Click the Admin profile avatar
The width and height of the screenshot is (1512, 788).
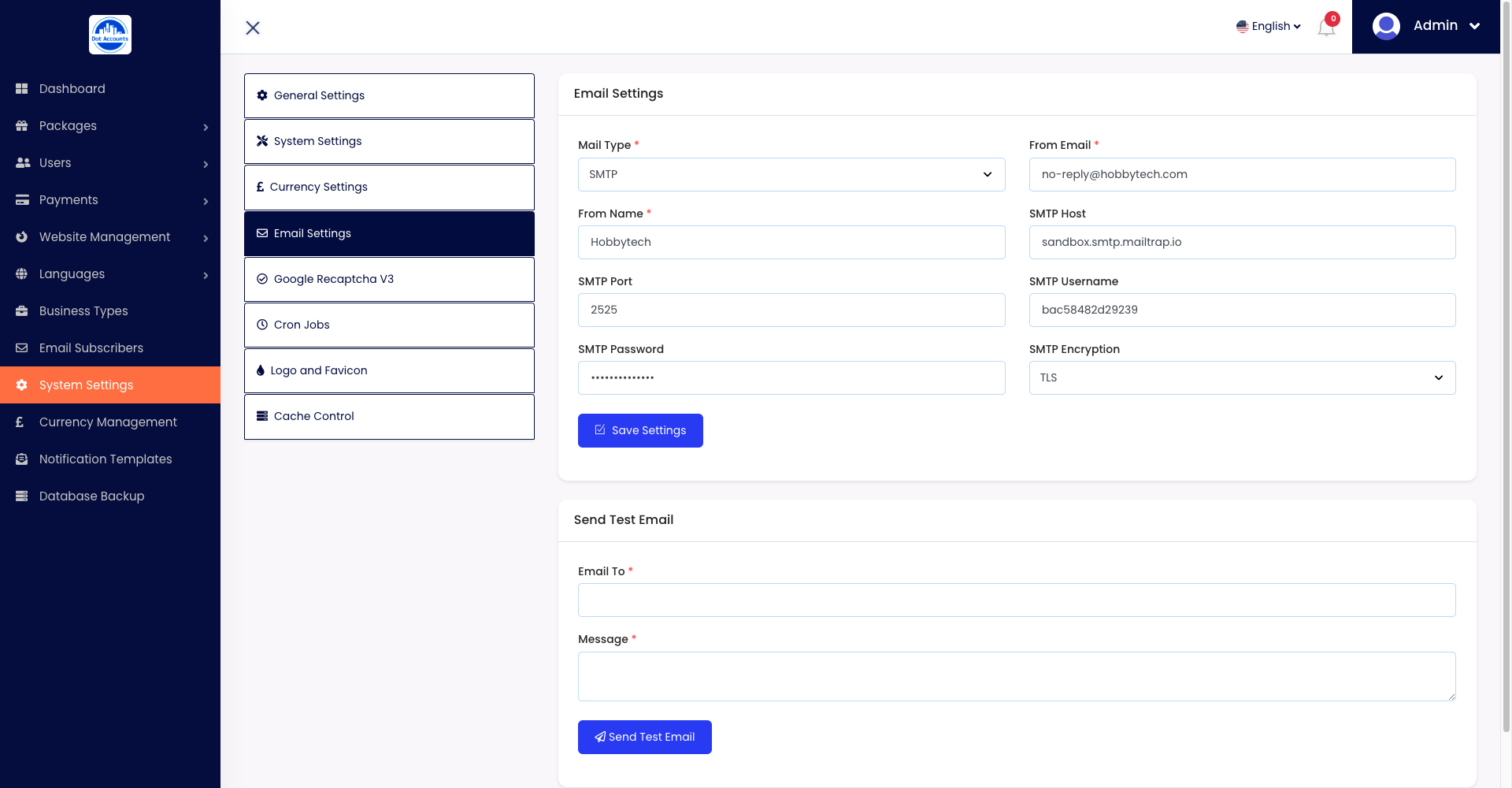click(x=1386, y=26)
